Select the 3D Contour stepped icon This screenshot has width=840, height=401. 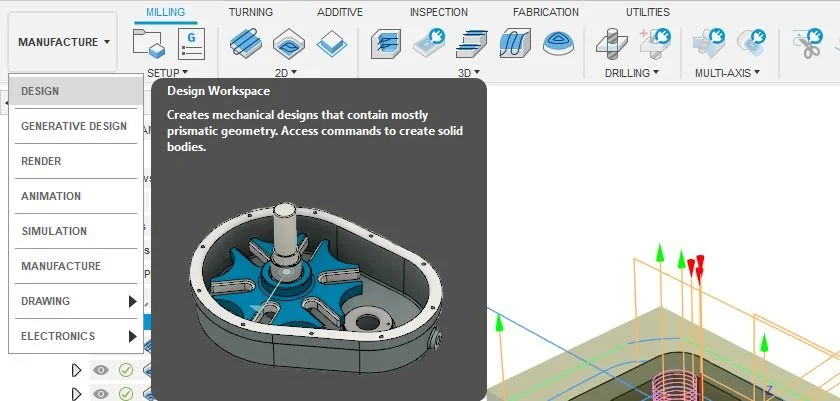(472, 43)
